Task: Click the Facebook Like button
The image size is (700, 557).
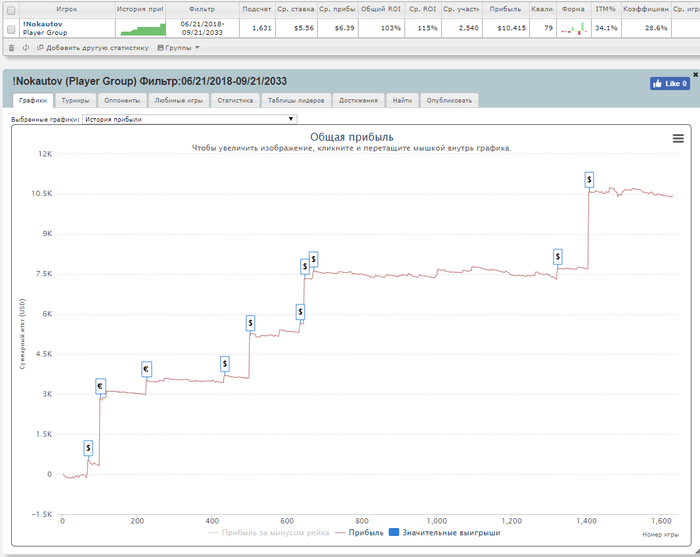Action: coord(670,83)
